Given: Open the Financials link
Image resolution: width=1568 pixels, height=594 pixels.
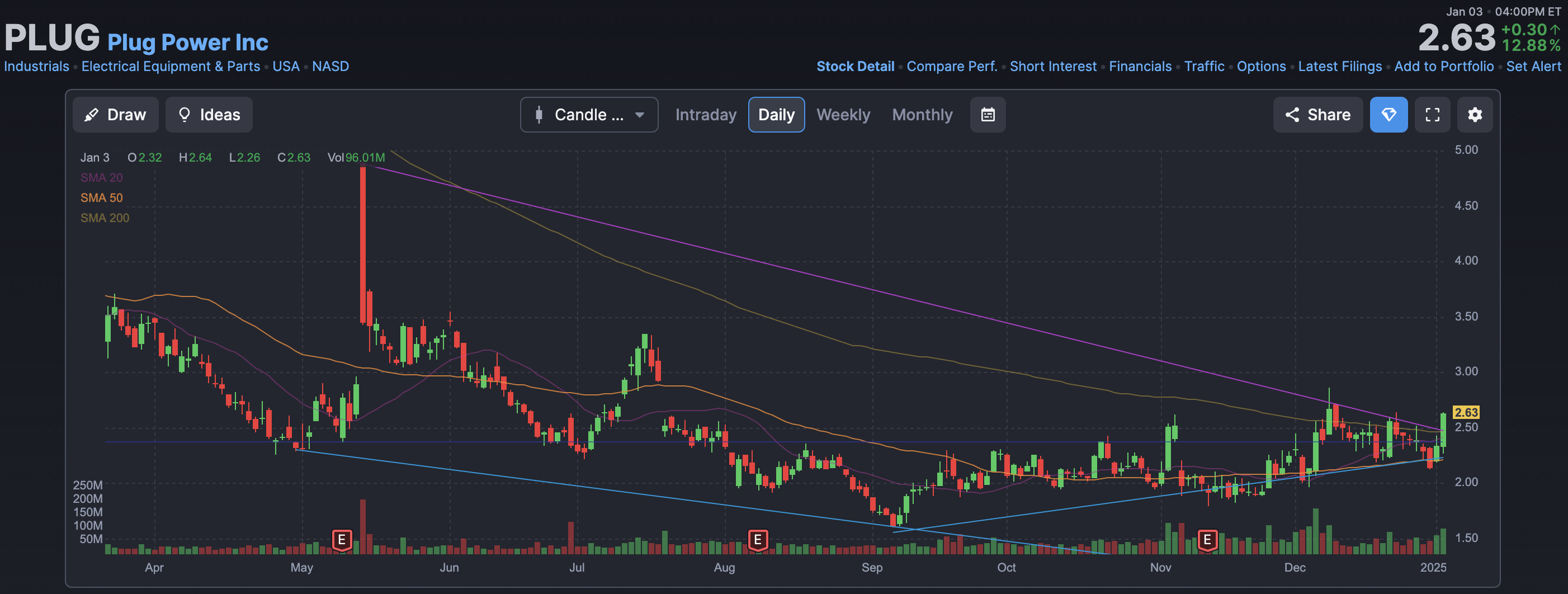Looking at the screenshot, I should tap(1140, 67).
